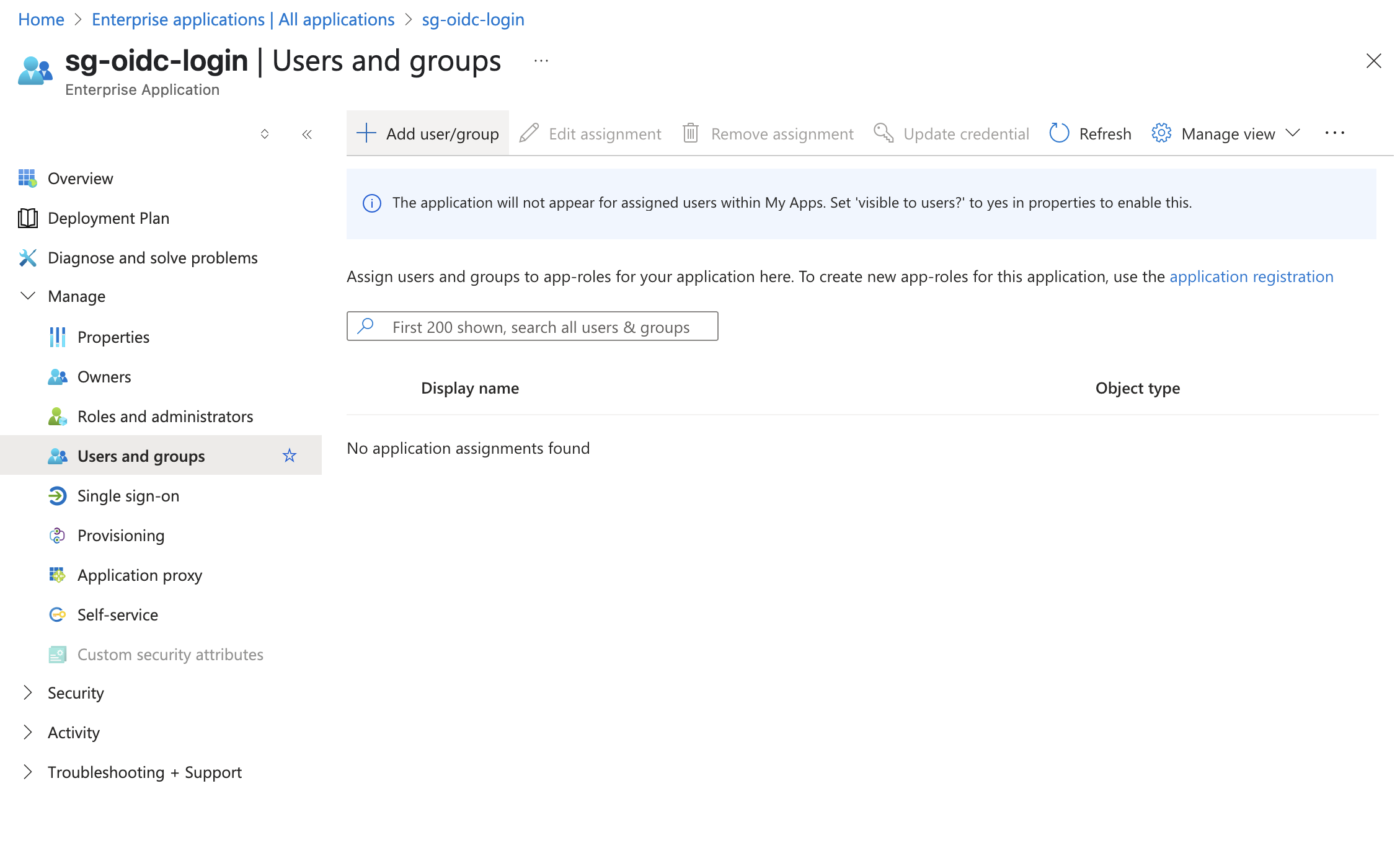
Task: Toggle the favorite star on Users and groups
Action: 289,456
